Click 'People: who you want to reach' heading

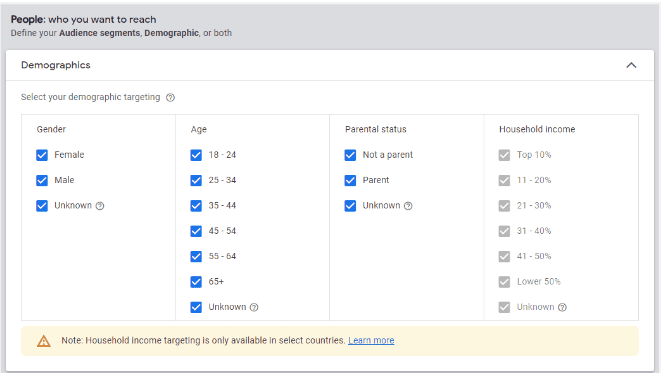click(x=84, y=19)
